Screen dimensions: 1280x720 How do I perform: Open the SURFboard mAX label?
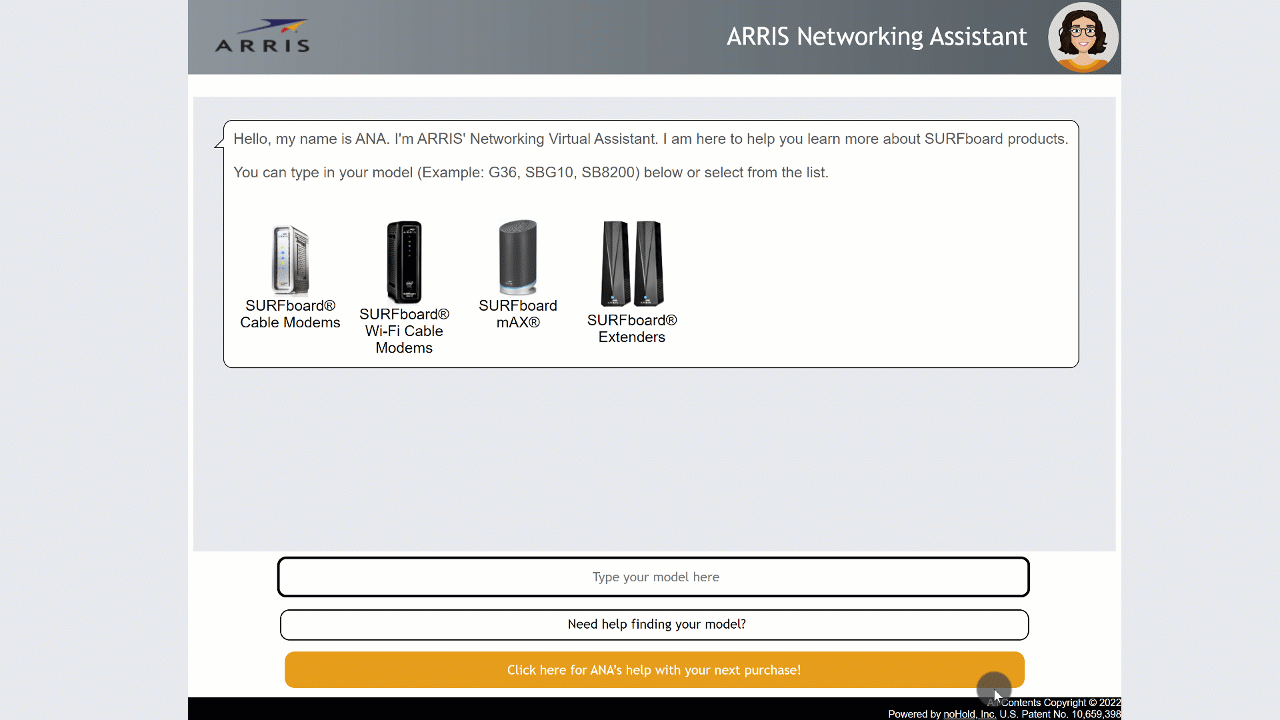(518, 314)
